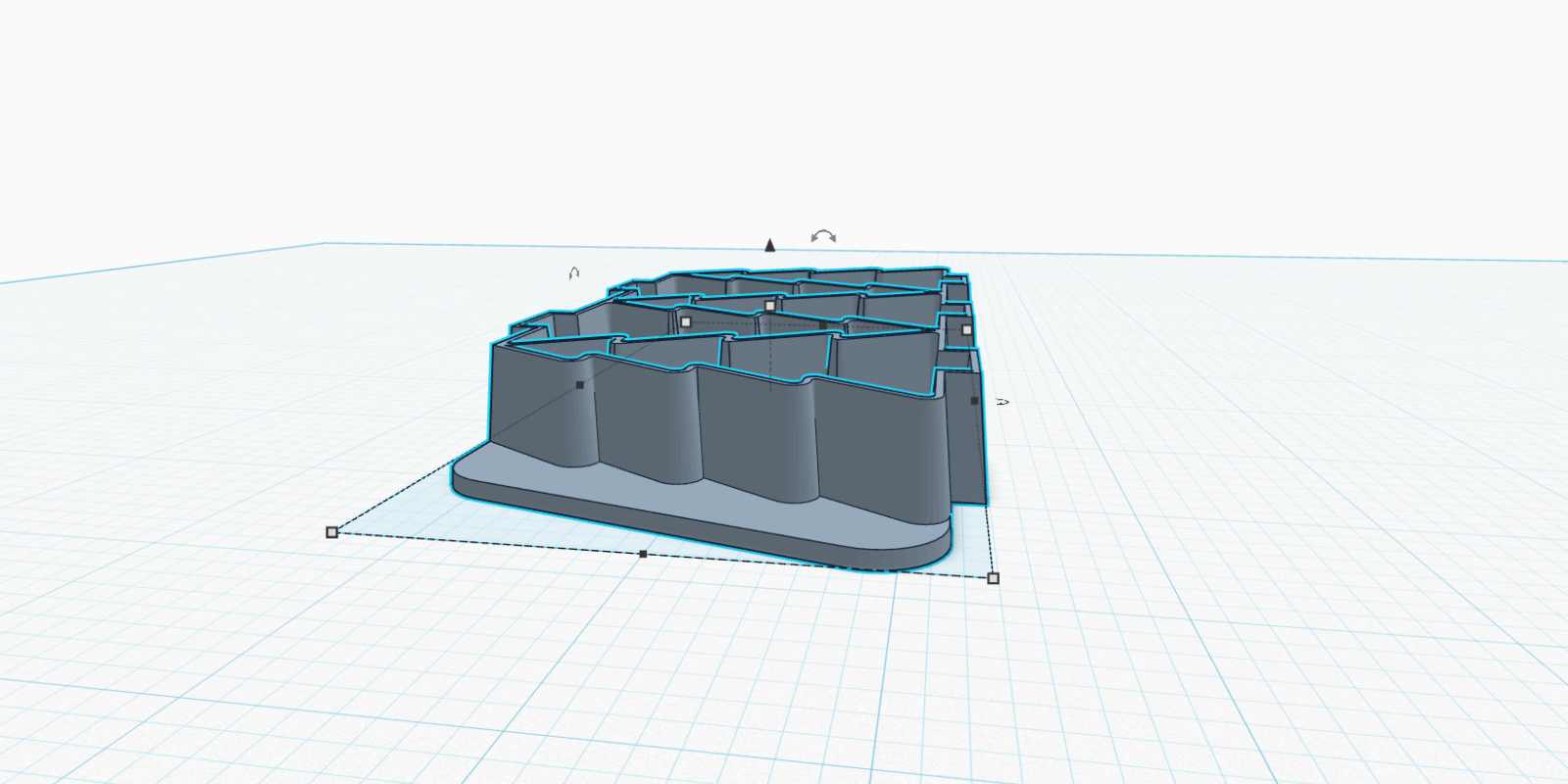The width and height of the screenshot is (1568, 784).
Task: Select the far-right white corner resize handle
Action: click(967, 330)
